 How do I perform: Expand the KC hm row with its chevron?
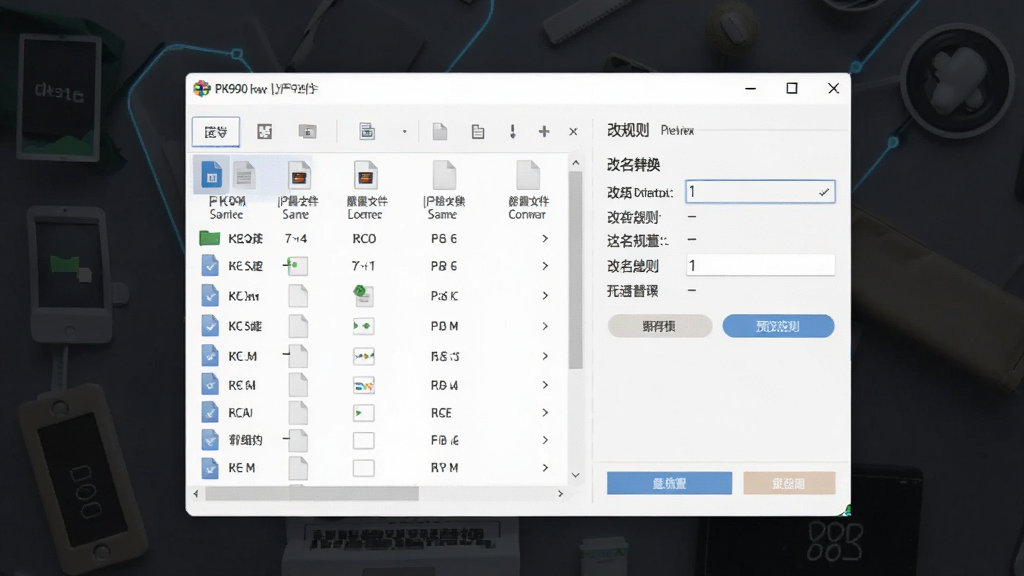[545, 296]
